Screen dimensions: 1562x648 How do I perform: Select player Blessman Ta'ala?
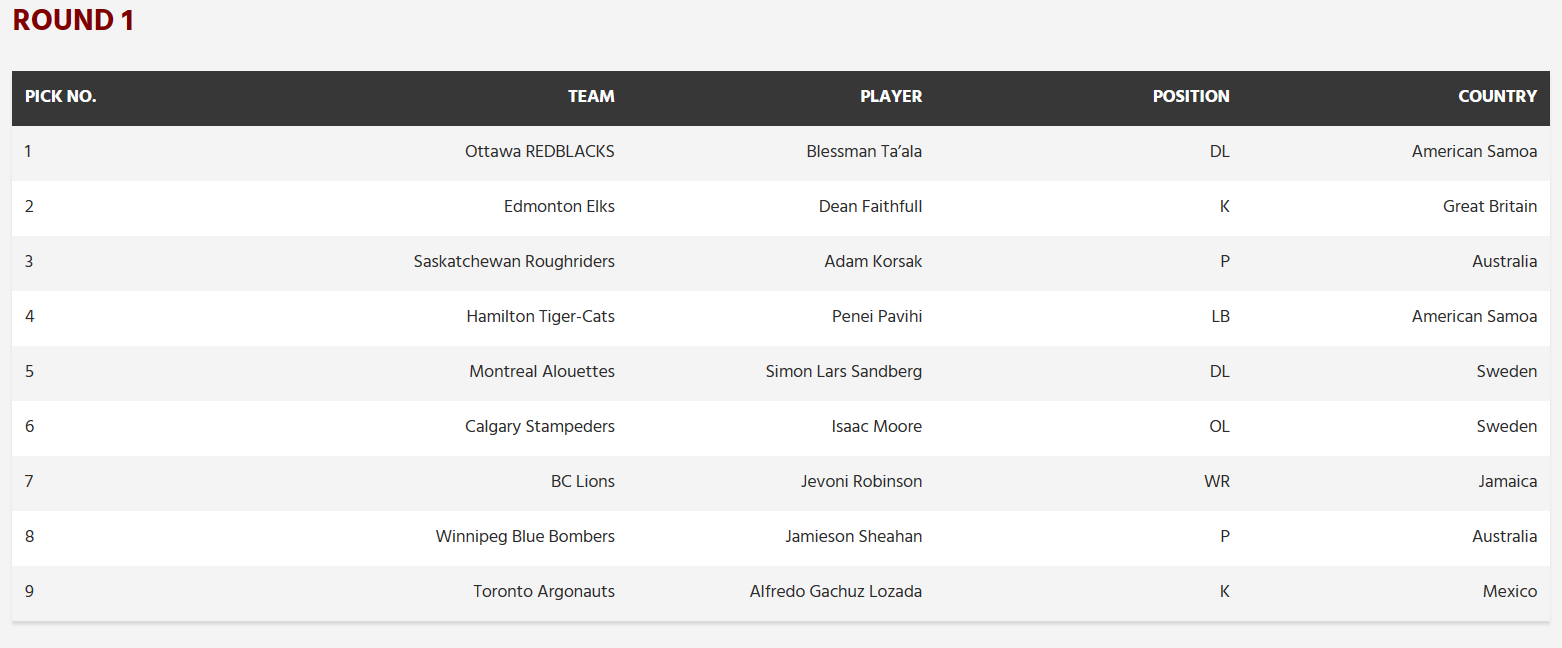(x=864, y=152)
